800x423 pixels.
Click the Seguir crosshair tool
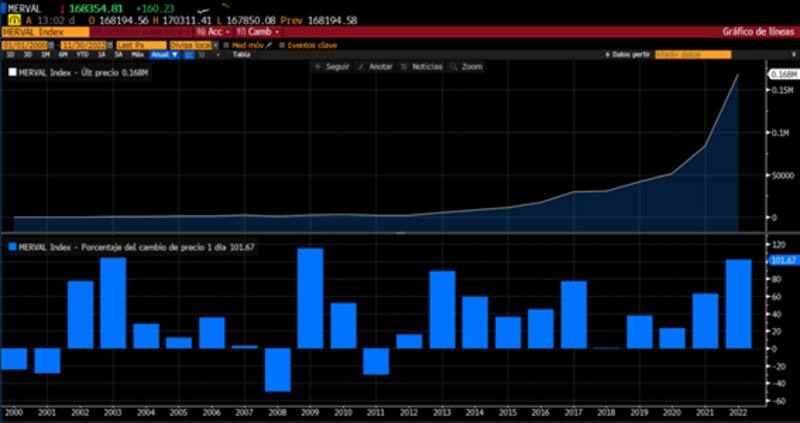333,66
